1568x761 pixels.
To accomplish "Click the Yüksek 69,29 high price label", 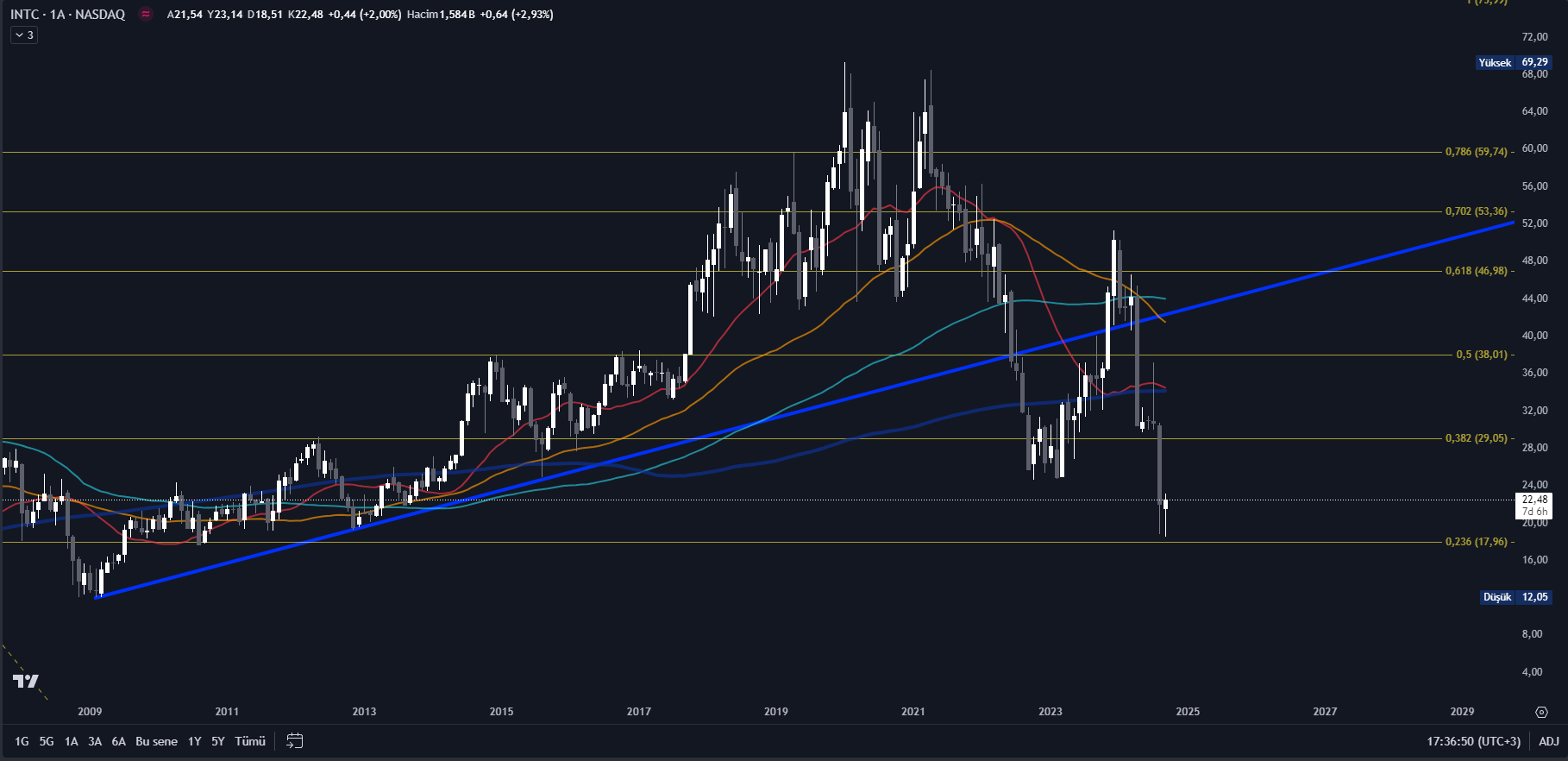I will (1514, 62).
